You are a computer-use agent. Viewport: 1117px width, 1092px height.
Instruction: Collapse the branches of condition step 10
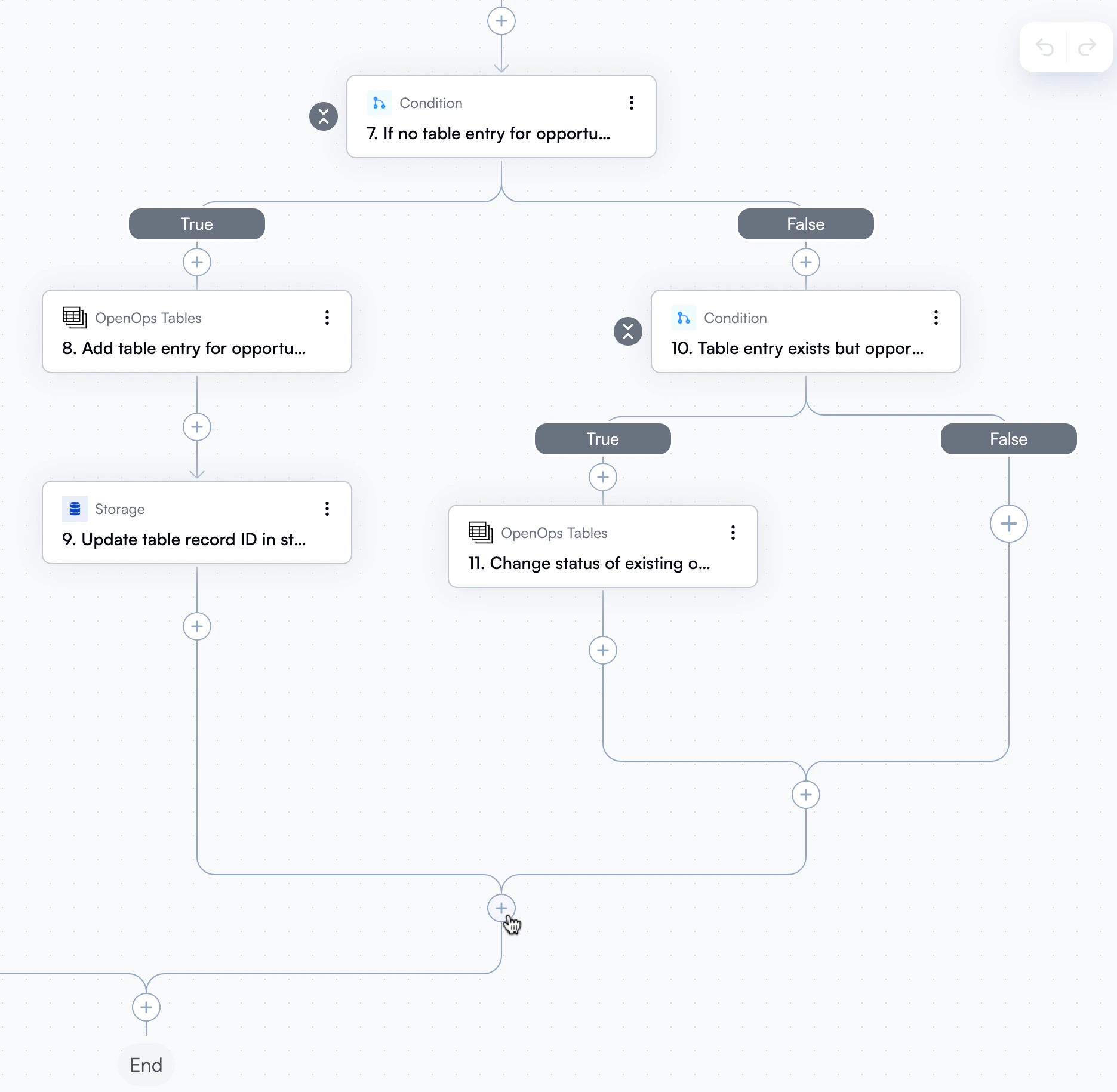pyautogui.click(x=627, y=331)
